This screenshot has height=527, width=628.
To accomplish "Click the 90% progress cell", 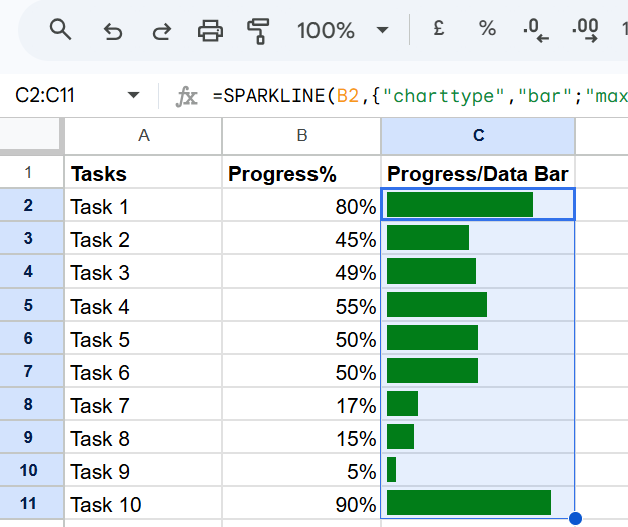I will (x=302, y=503).
